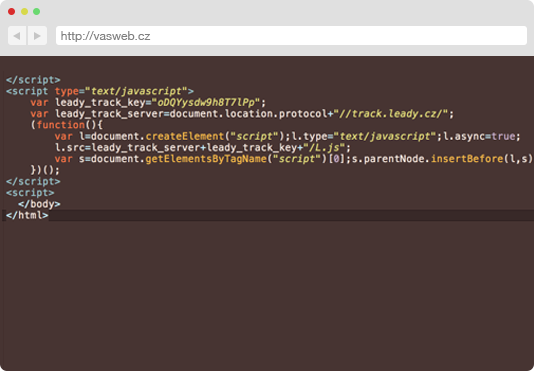The image size is (534, 371).
Task: Click the <script> tag above </body>
Action: click(x=30, y=192)
